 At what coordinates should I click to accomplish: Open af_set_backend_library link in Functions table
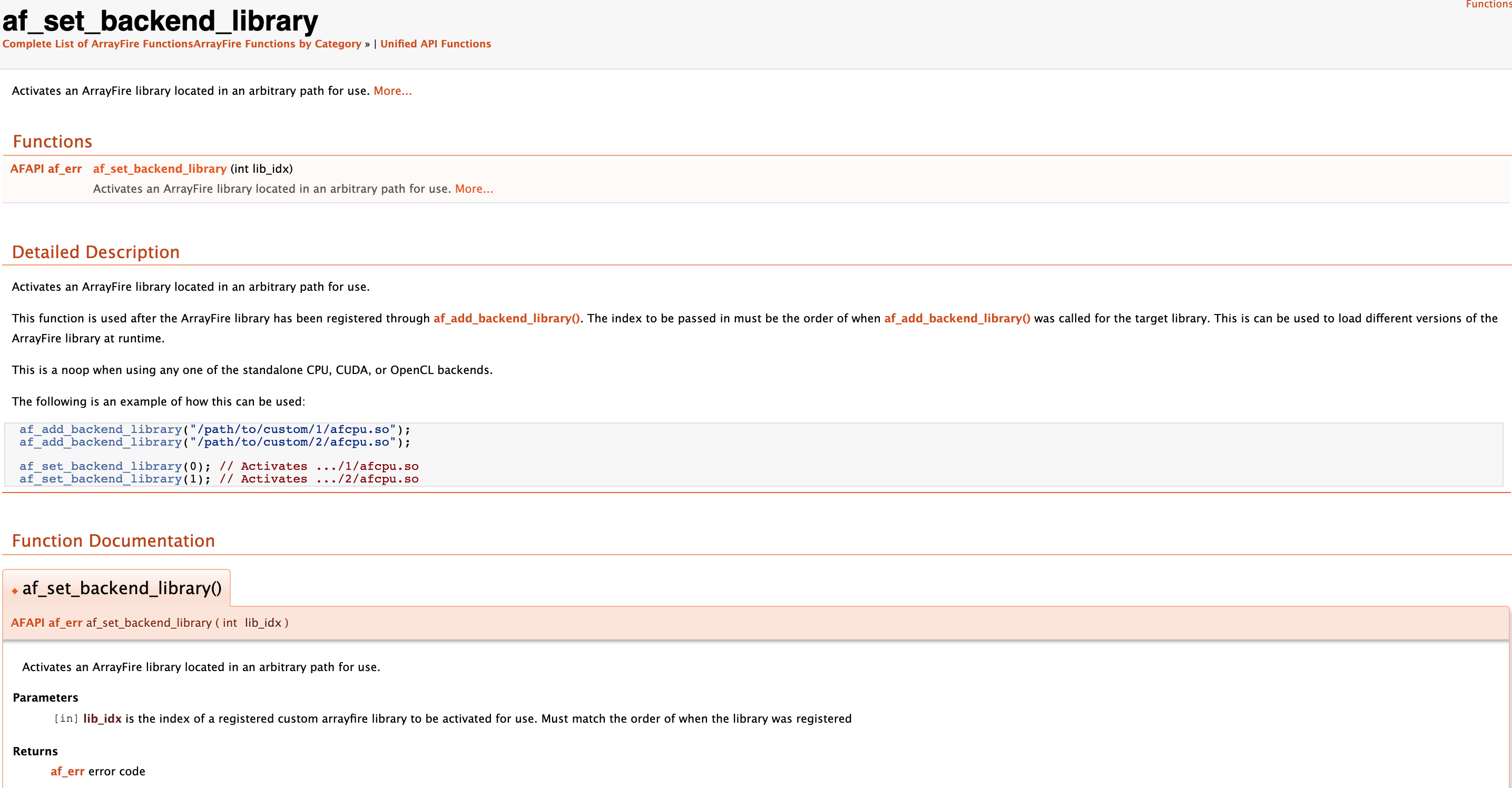coord(160,169)
